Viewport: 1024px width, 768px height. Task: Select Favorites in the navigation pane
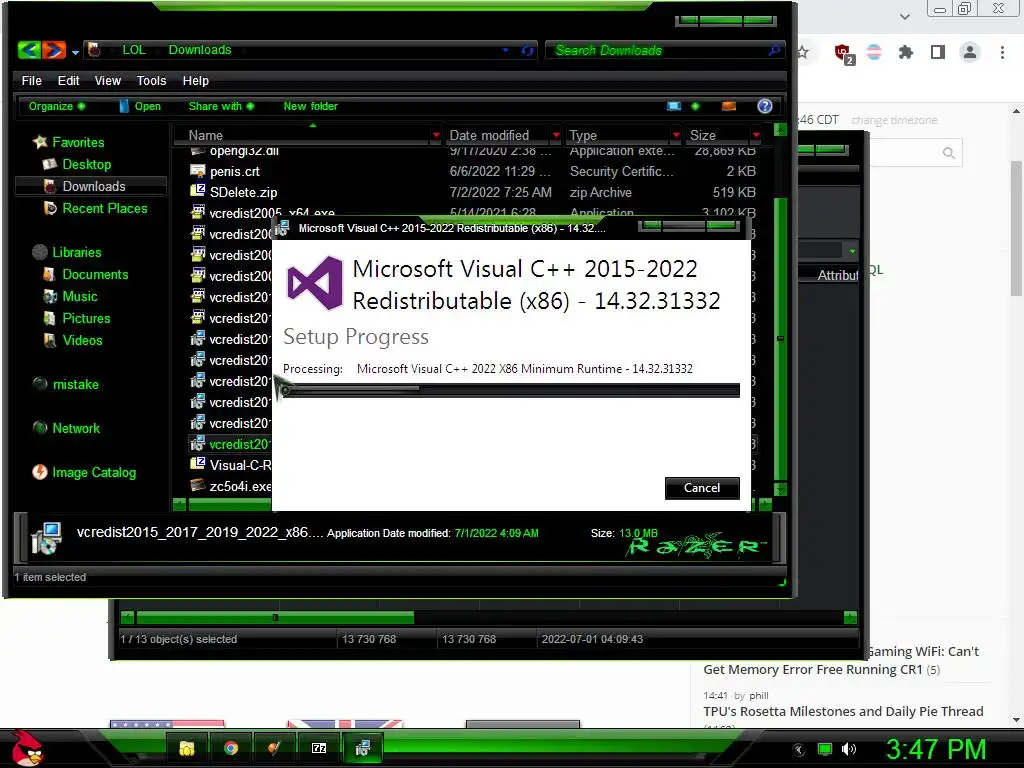69,142
